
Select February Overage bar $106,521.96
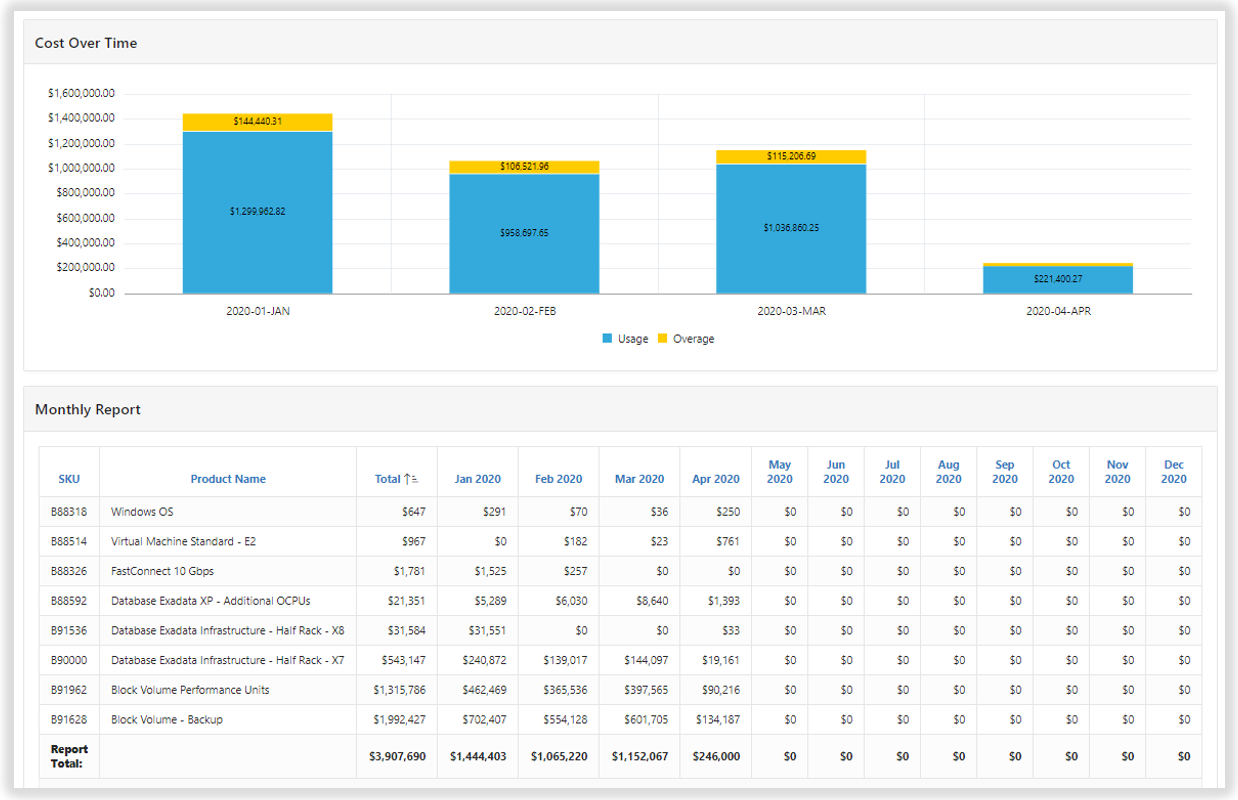[x=524, y=167]
